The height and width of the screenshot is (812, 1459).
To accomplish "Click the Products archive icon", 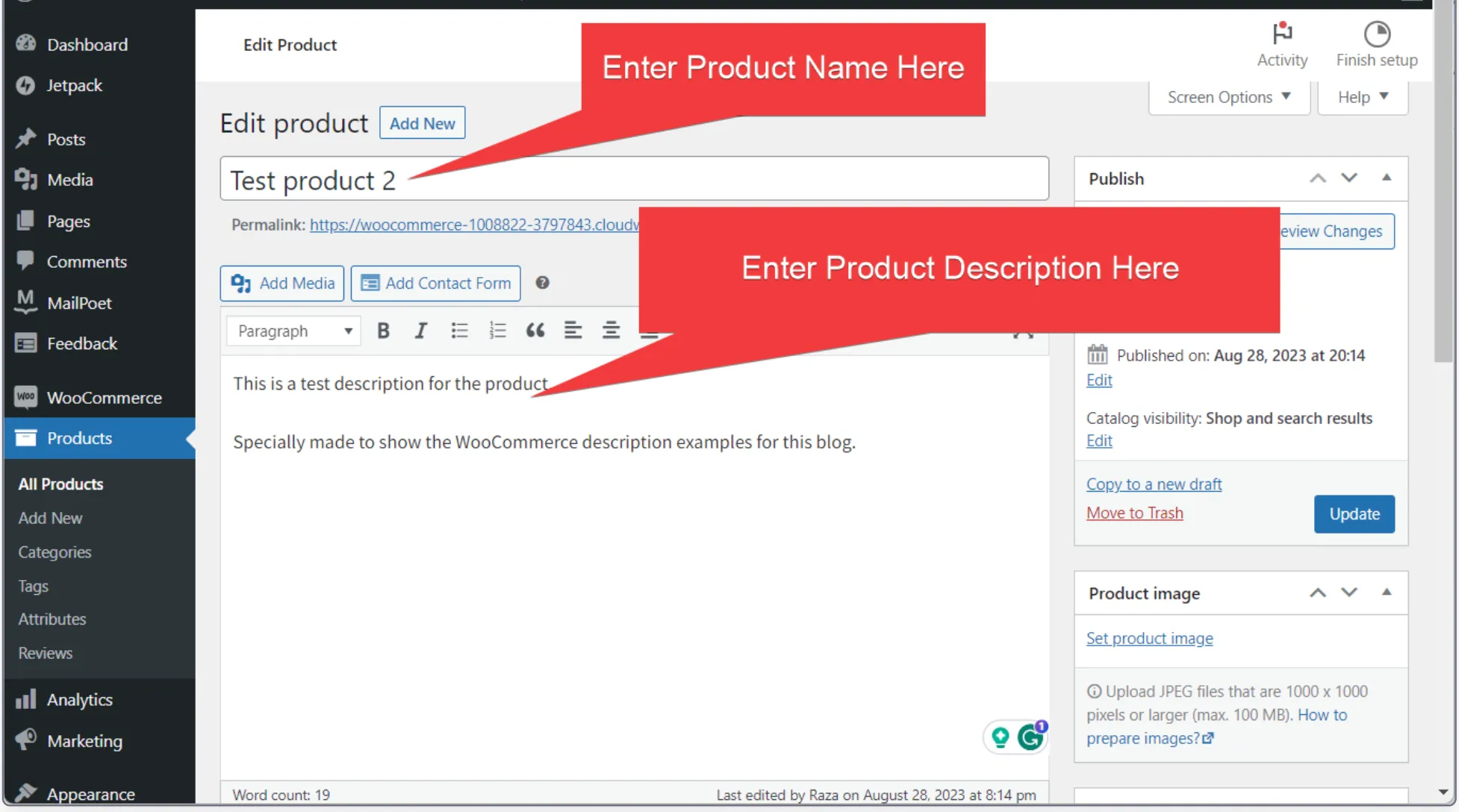I will click(x=25, y=438).
